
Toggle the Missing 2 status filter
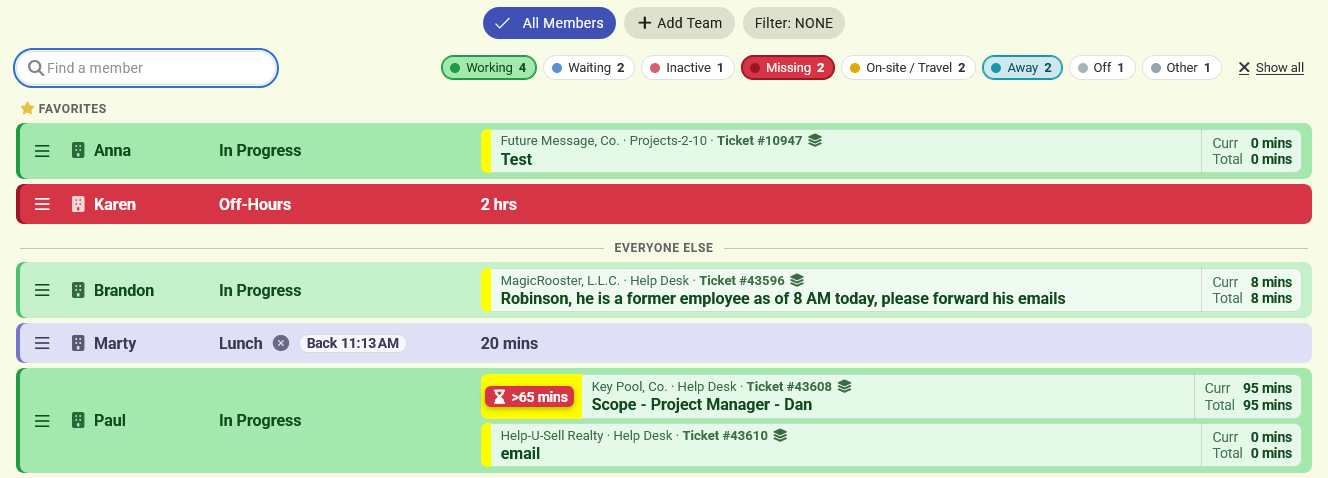pyautogui.click(x=787, y=68)
